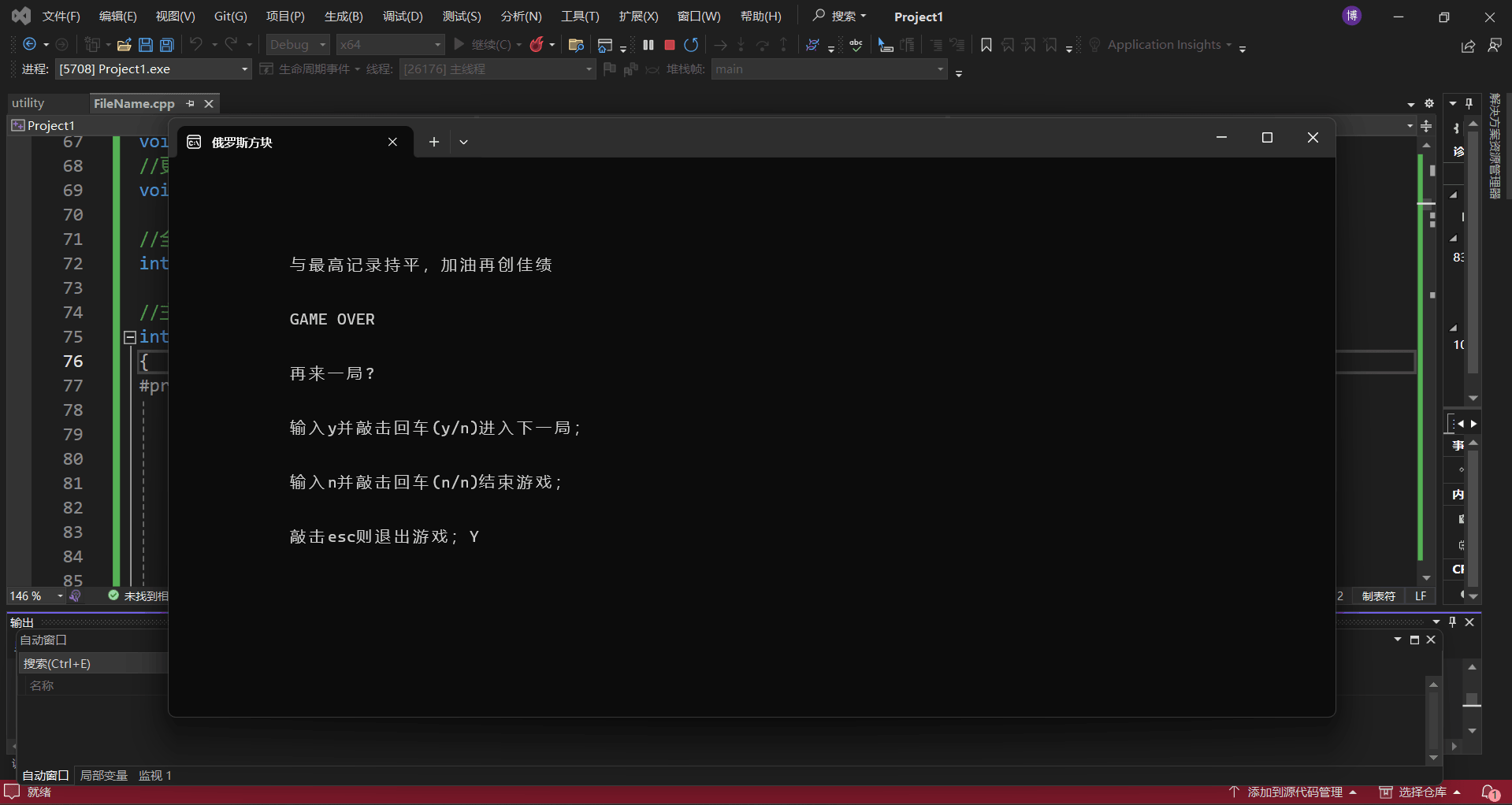
Task: Open the 文件(F) menu
Action: [x=61, y=17]
